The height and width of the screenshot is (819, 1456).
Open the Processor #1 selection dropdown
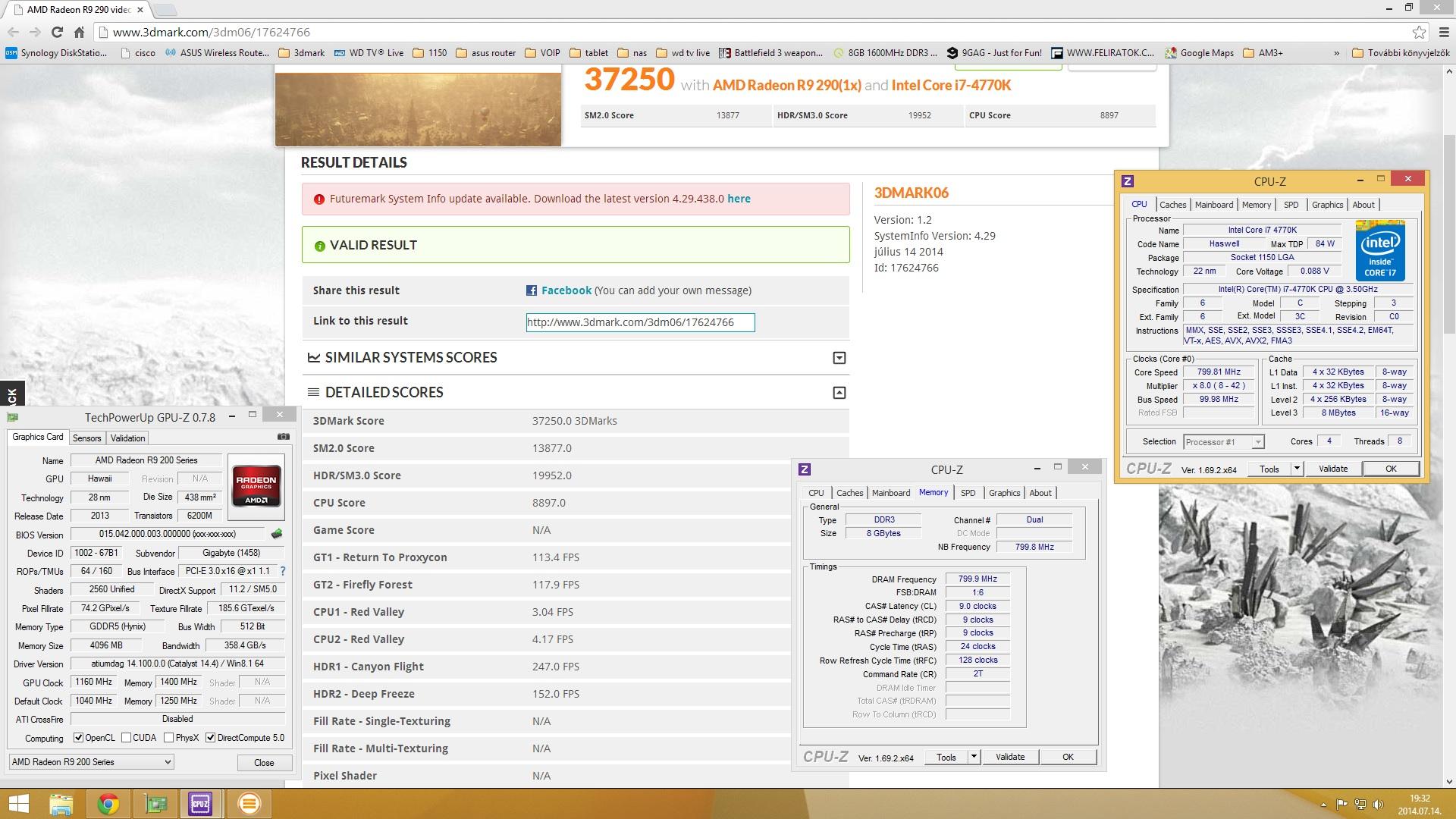pos(1223,441)
